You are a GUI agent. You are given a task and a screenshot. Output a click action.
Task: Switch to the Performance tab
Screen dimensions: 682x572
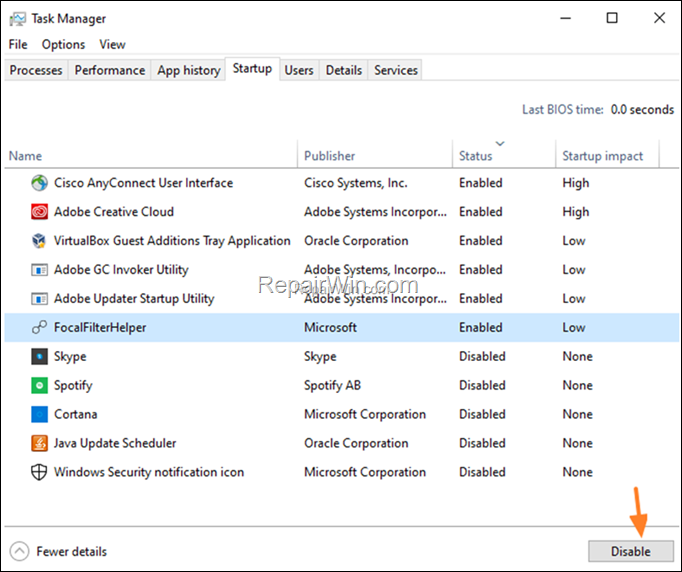point(110,70)
